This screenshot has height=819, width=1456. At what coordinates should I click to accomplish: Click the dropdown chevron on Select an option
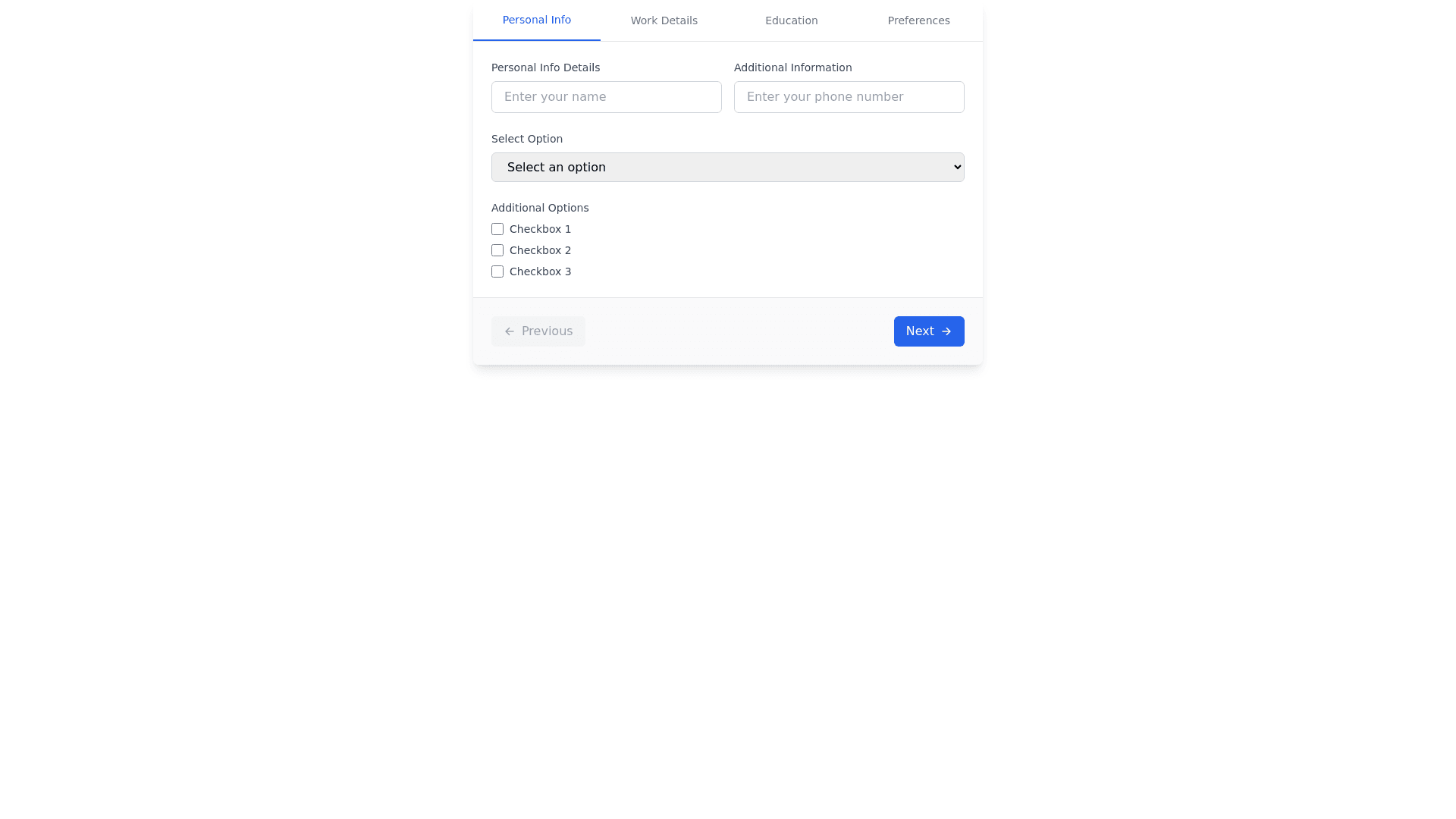point(957,167)
